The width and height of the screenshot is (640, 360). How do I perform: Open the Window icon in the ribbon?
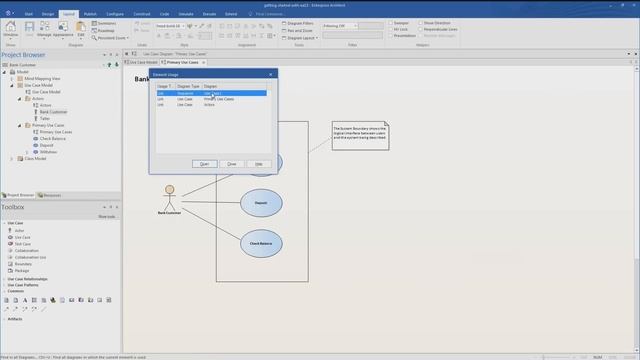[11, 29]
